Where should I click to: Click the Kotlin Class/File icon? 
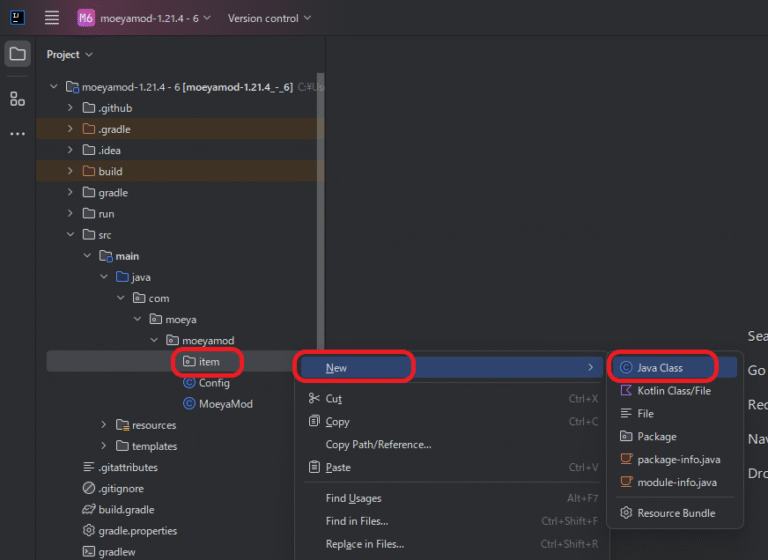pos(626,390)
